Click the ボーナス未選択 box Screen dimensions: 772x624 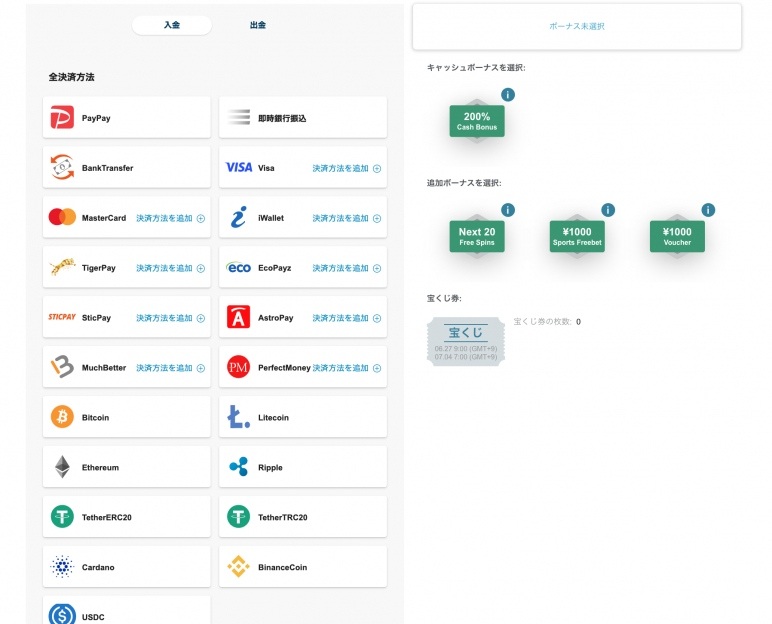click(577, 27)
